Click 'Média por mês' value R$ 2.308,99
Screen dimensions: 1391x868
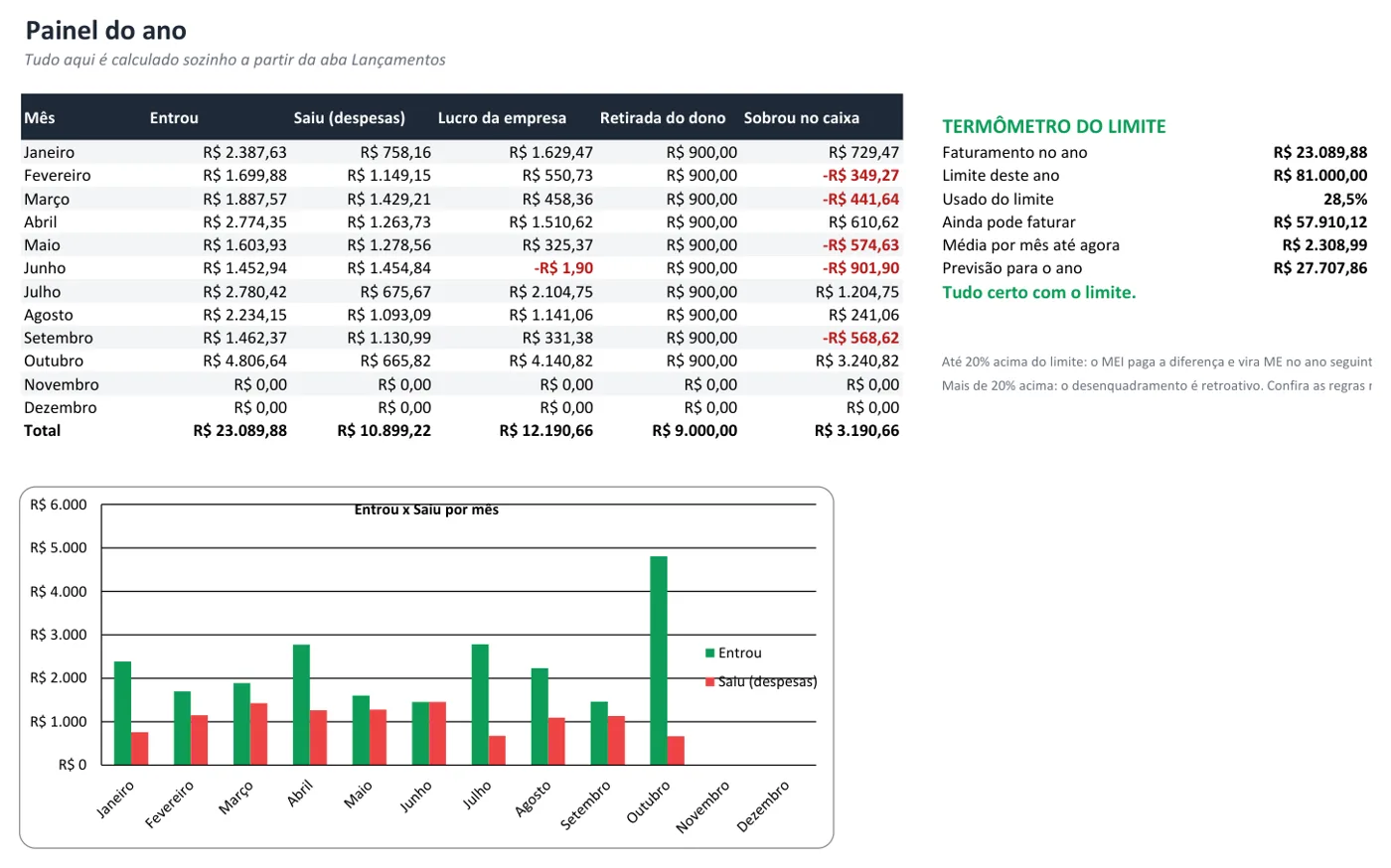coord(1324,245)
